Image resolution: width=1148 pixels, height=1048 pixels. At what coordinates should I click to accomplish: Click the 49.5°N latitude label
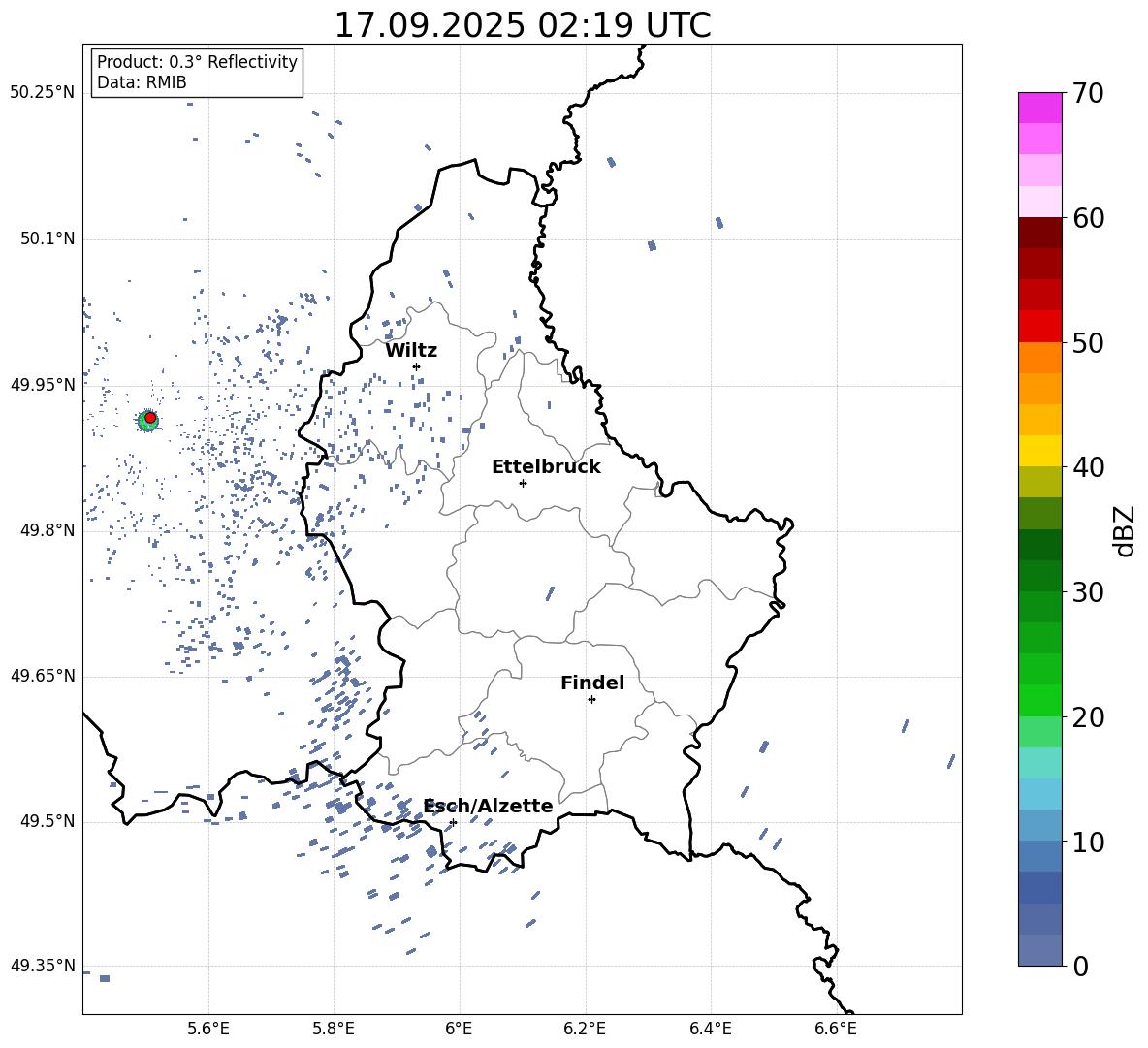click(47, 821)
